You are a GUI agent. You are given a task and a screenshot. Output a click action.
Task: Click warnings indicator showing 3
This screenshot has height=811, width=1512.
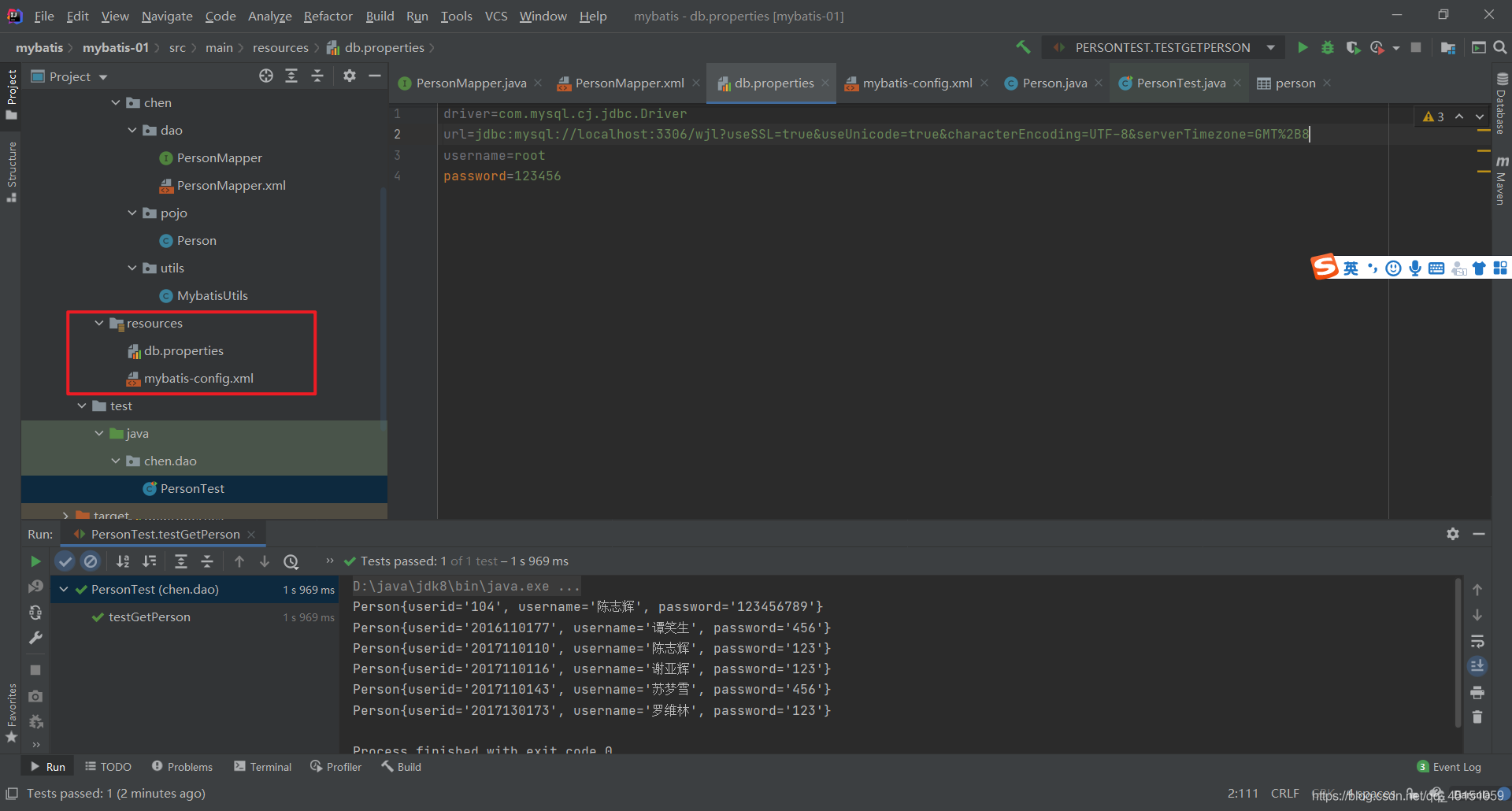[x=1433, y=117]
